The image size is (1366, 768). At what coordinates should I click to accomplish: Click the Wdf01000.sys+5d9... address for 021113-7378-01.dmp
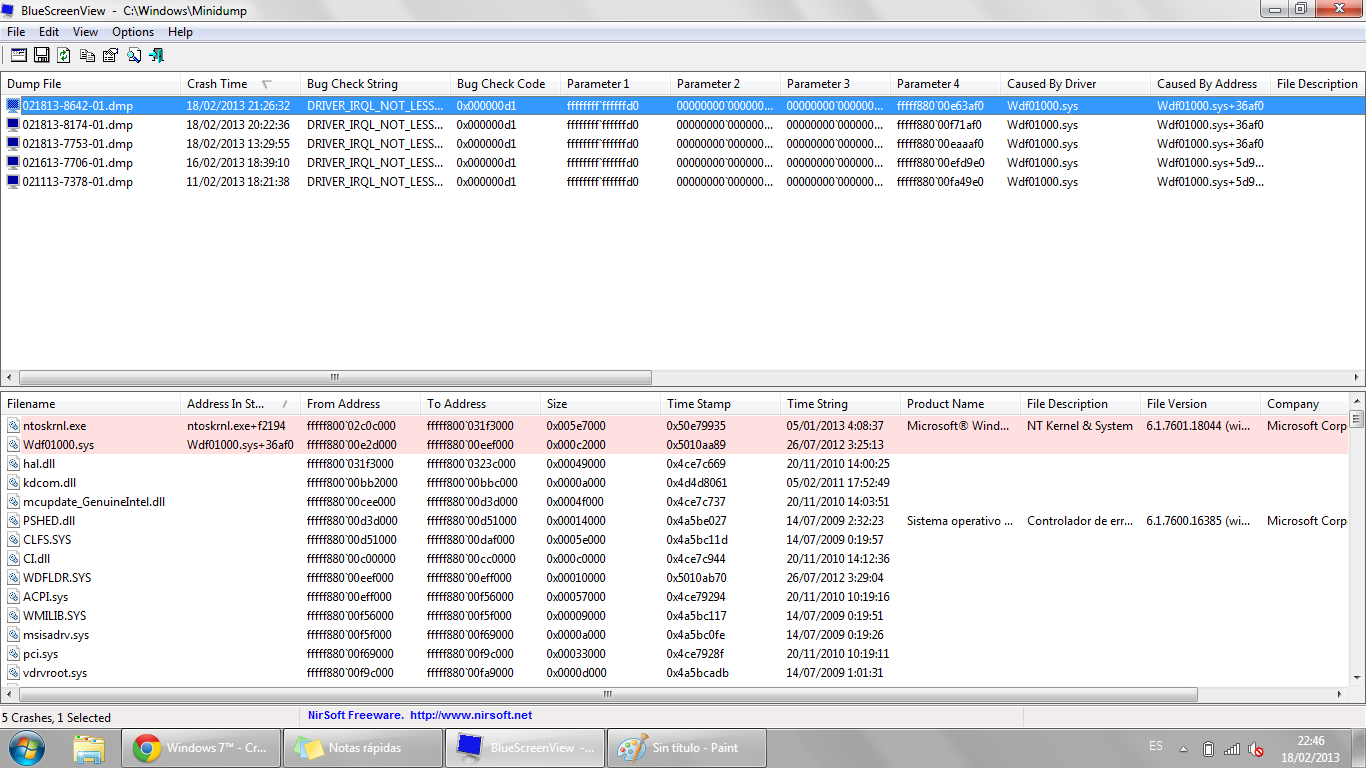(1210, 182)
